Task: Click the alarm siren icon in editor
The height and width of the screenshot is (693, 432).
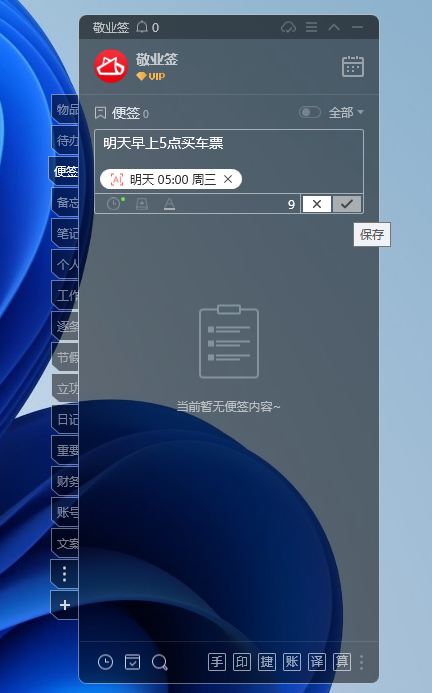Action: click(142, 204)
